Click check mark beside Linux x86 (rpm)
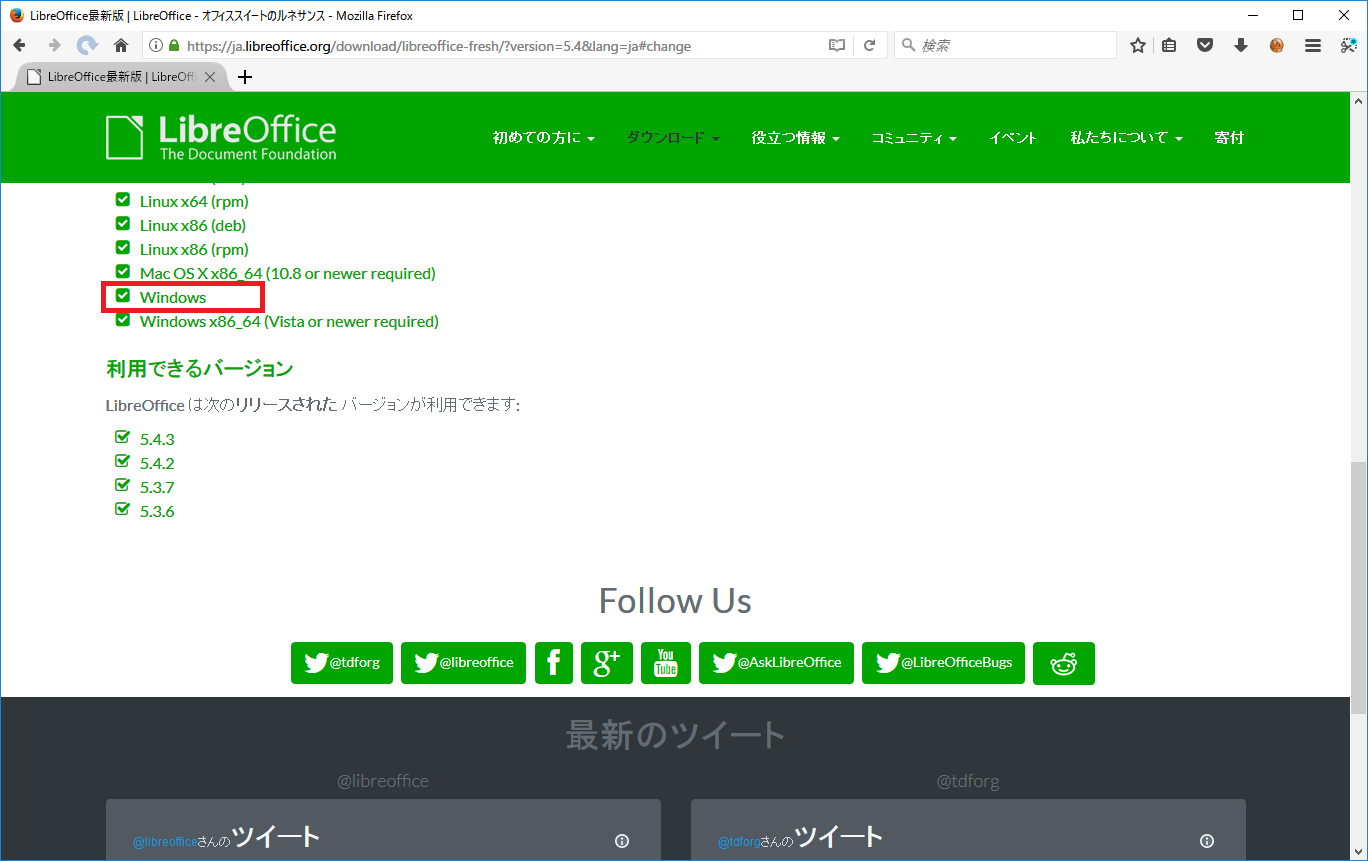Screen dimensions: 1368x861 coord(123,248)
